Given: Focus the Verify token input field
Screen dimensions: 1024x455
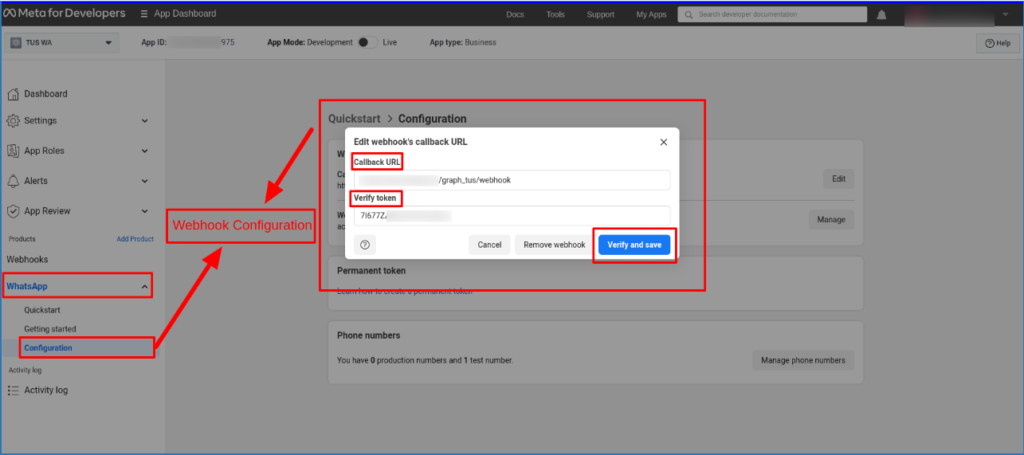Looking at the screenshot, I should pyautogui.click(x=512, y=215).
